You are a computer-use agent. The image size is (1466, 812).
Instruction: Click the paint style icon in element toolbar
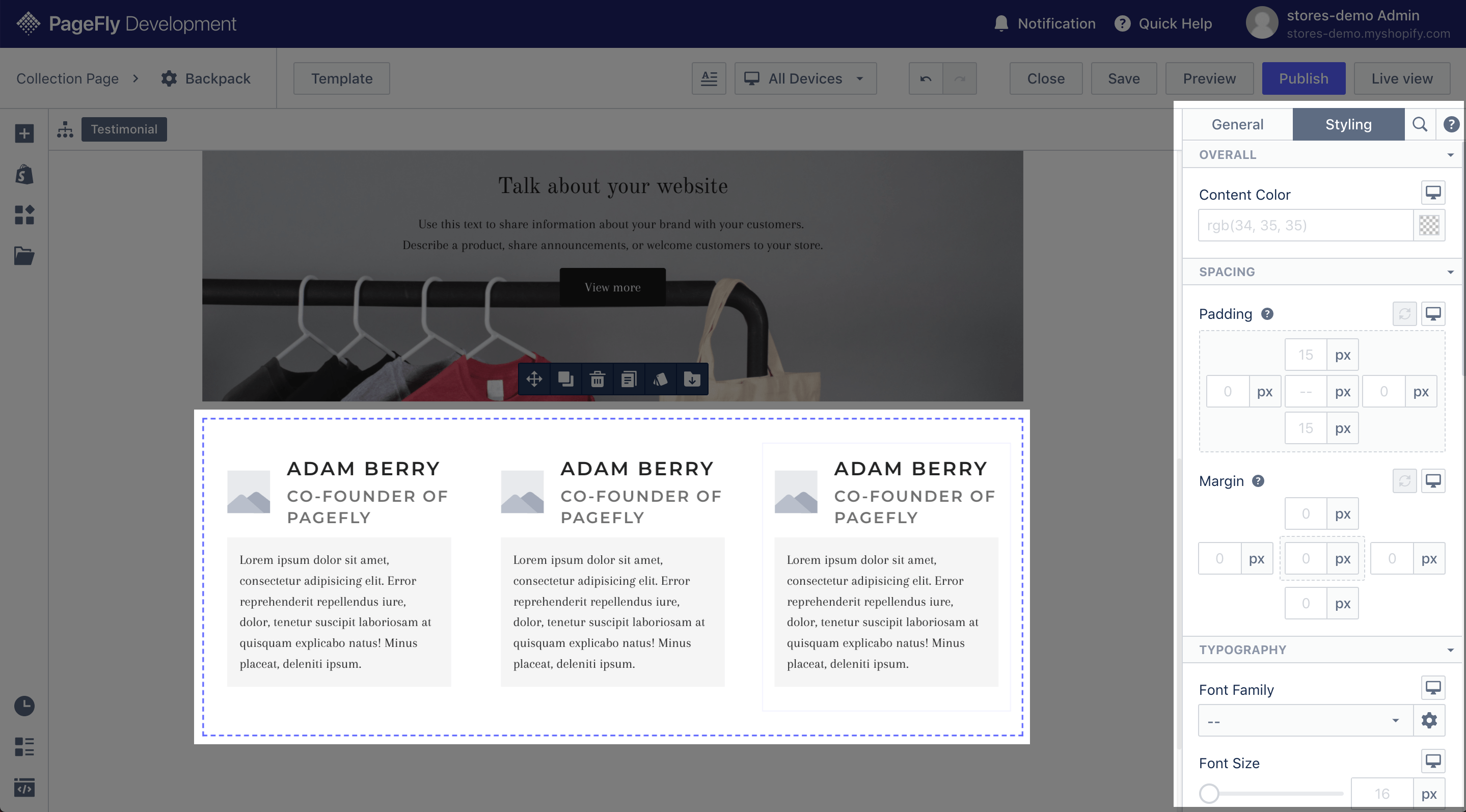pos(660,379)
